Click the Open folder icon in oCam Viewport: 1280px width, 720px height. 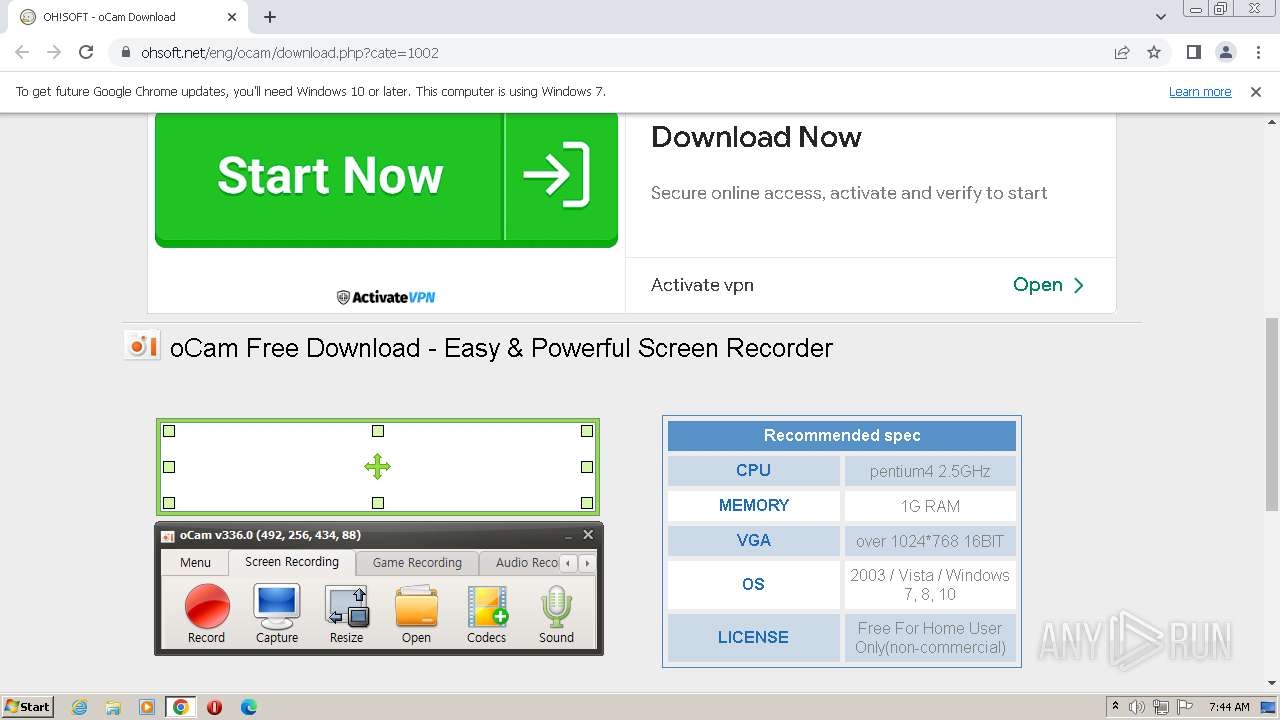(x=416, y=606)
